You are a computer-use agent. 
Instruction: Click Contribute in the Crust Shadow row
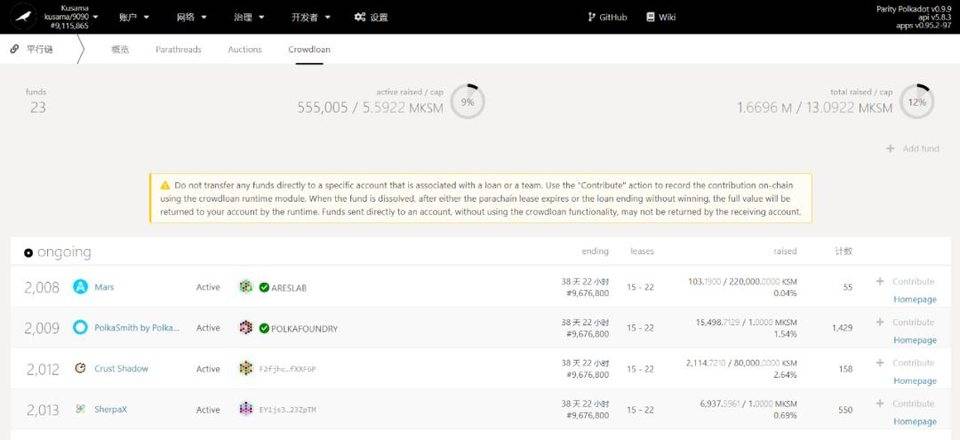906,363
